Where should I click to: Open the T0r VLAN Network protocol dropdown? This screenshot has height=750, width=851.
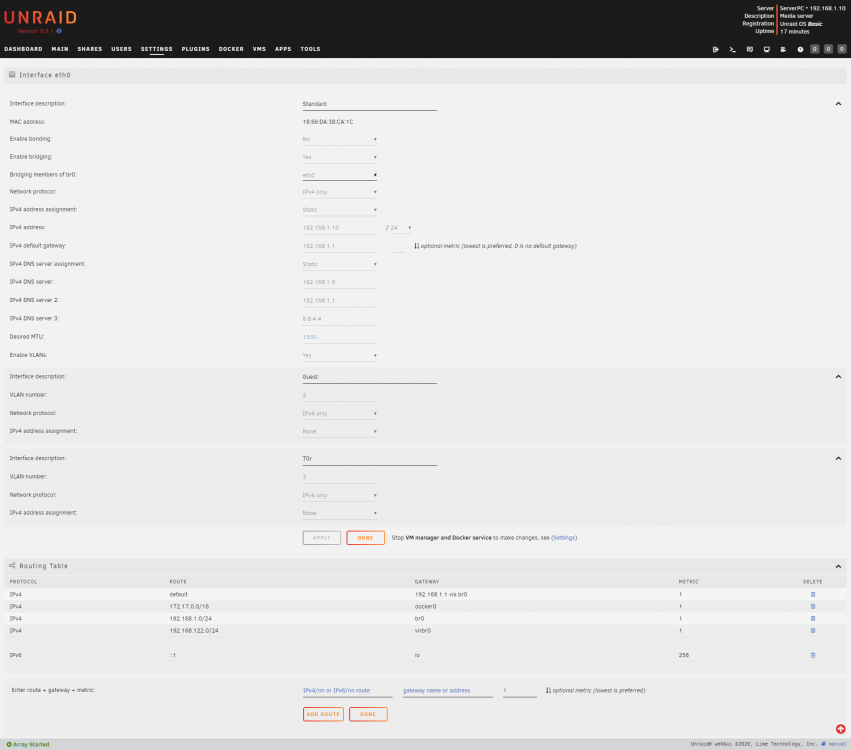click(339, 495)
